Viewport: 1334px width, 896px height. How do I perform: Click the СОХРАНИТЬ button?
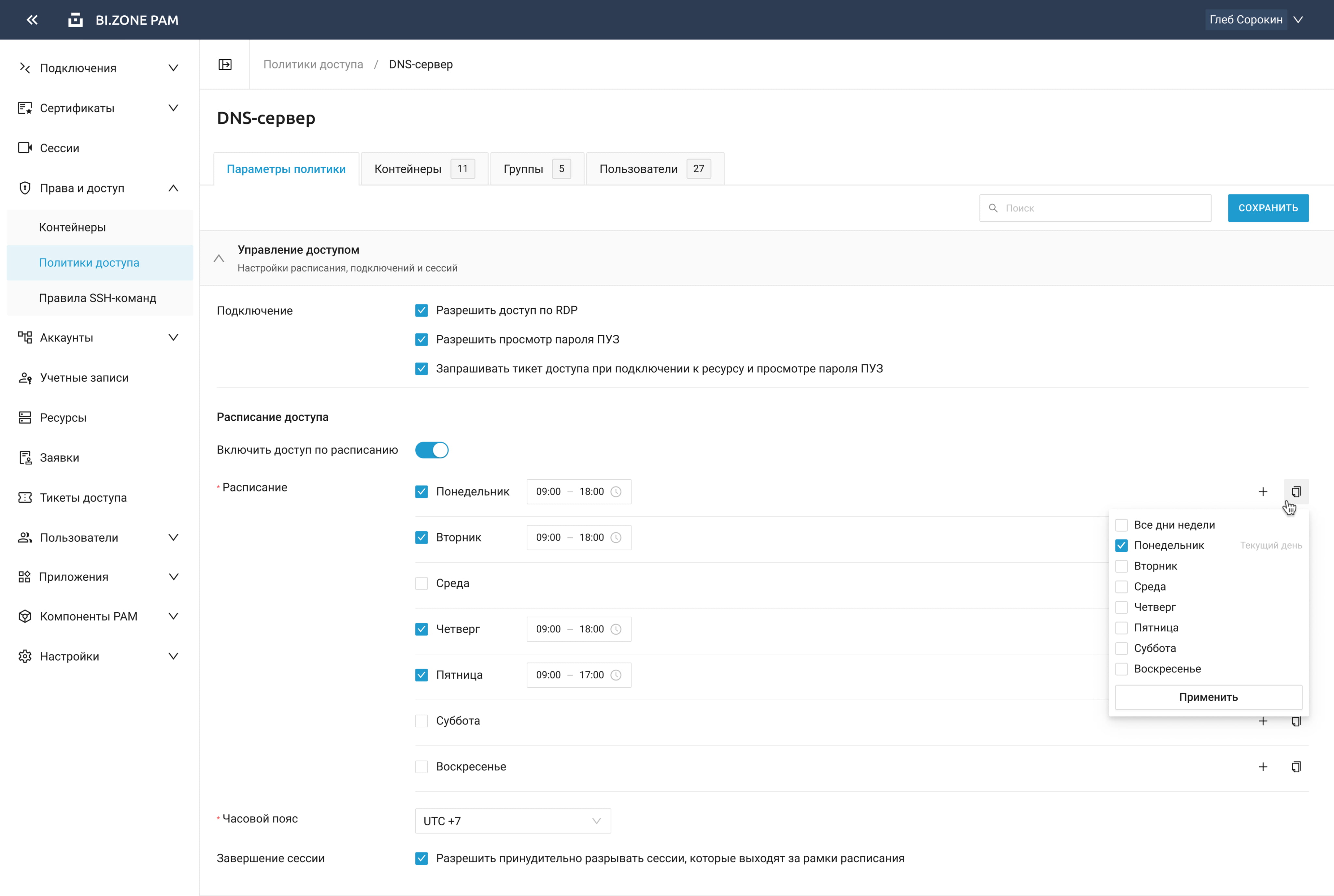click(1268, 208)
